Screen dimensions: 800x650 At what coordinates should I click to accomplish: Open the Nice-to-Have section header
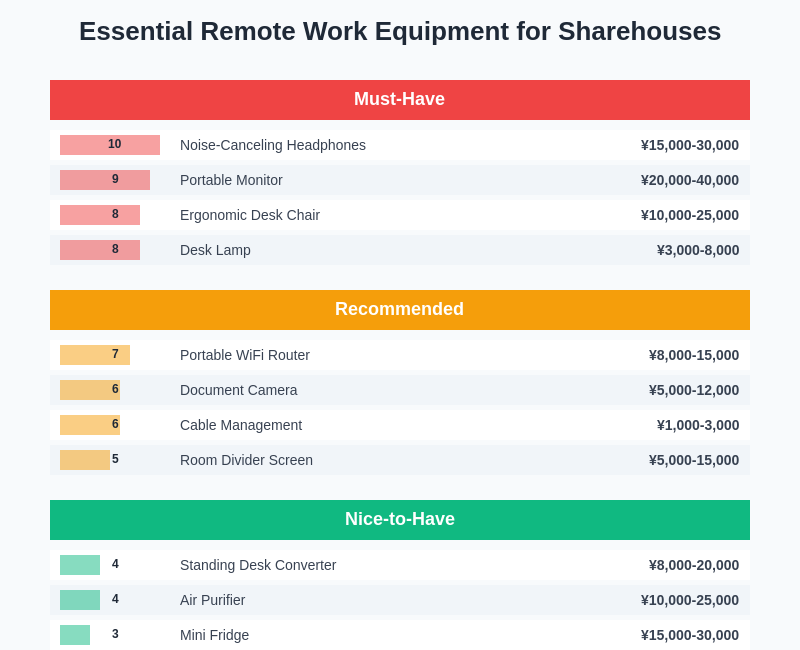pos(400,520)
